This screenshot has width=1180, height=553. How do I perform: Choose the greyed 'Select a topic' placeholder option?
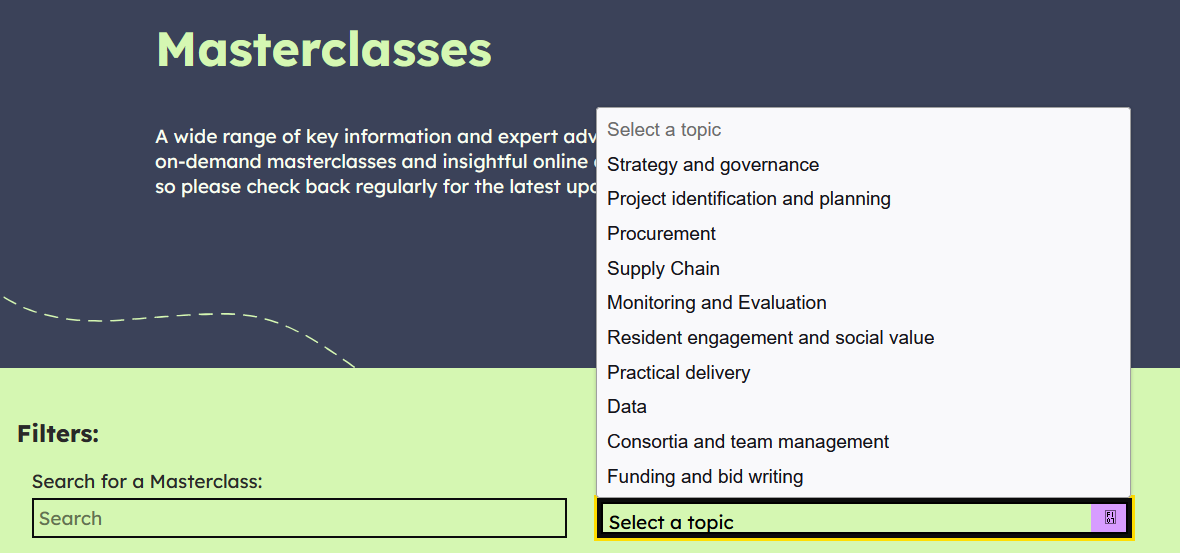(664, 130)
